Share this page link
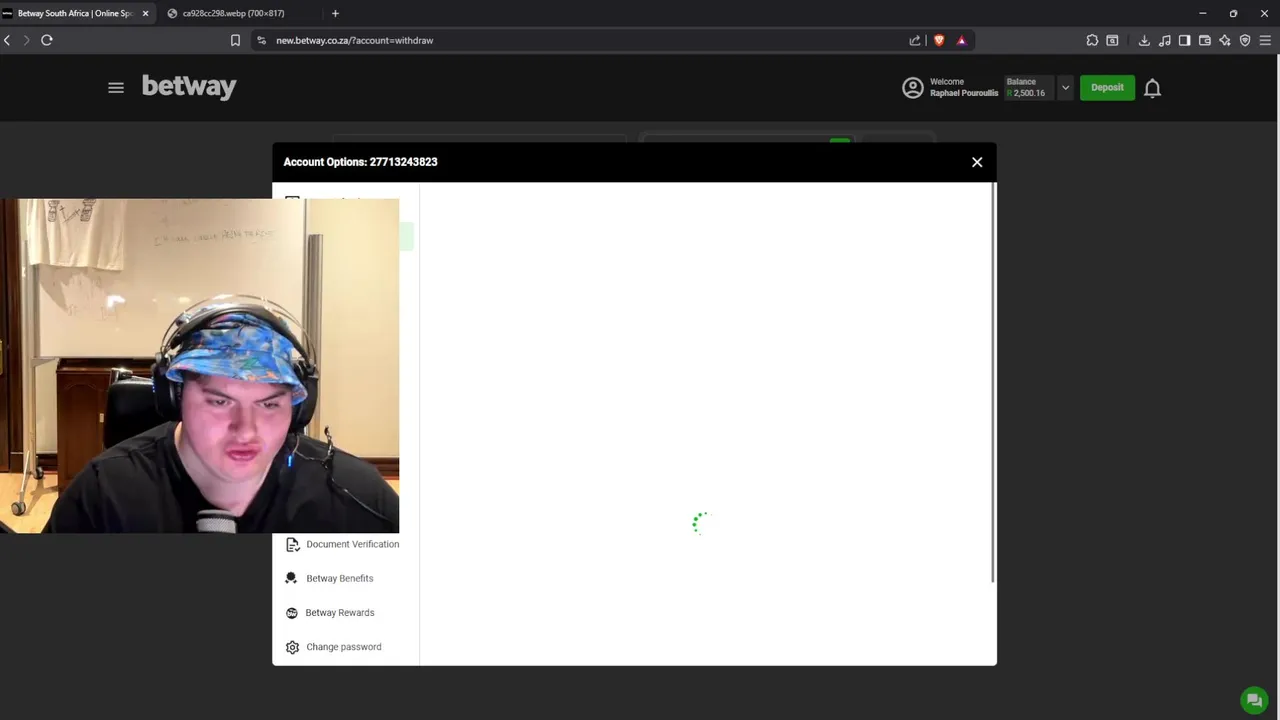This screenshot has width=1280, height=720. 914,40
